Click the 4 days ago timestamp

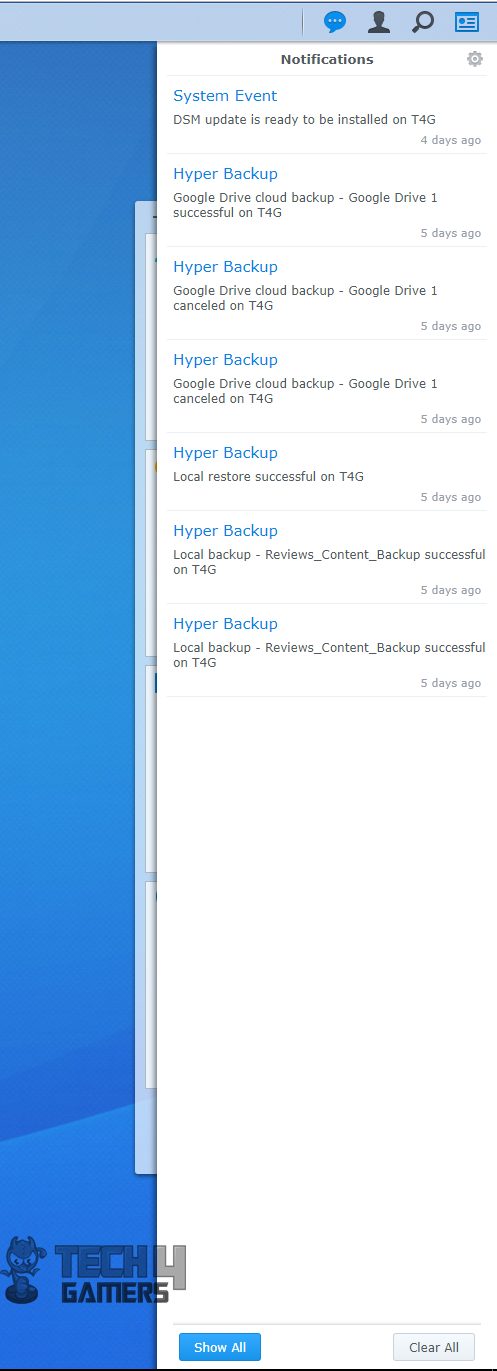point(451,140)
